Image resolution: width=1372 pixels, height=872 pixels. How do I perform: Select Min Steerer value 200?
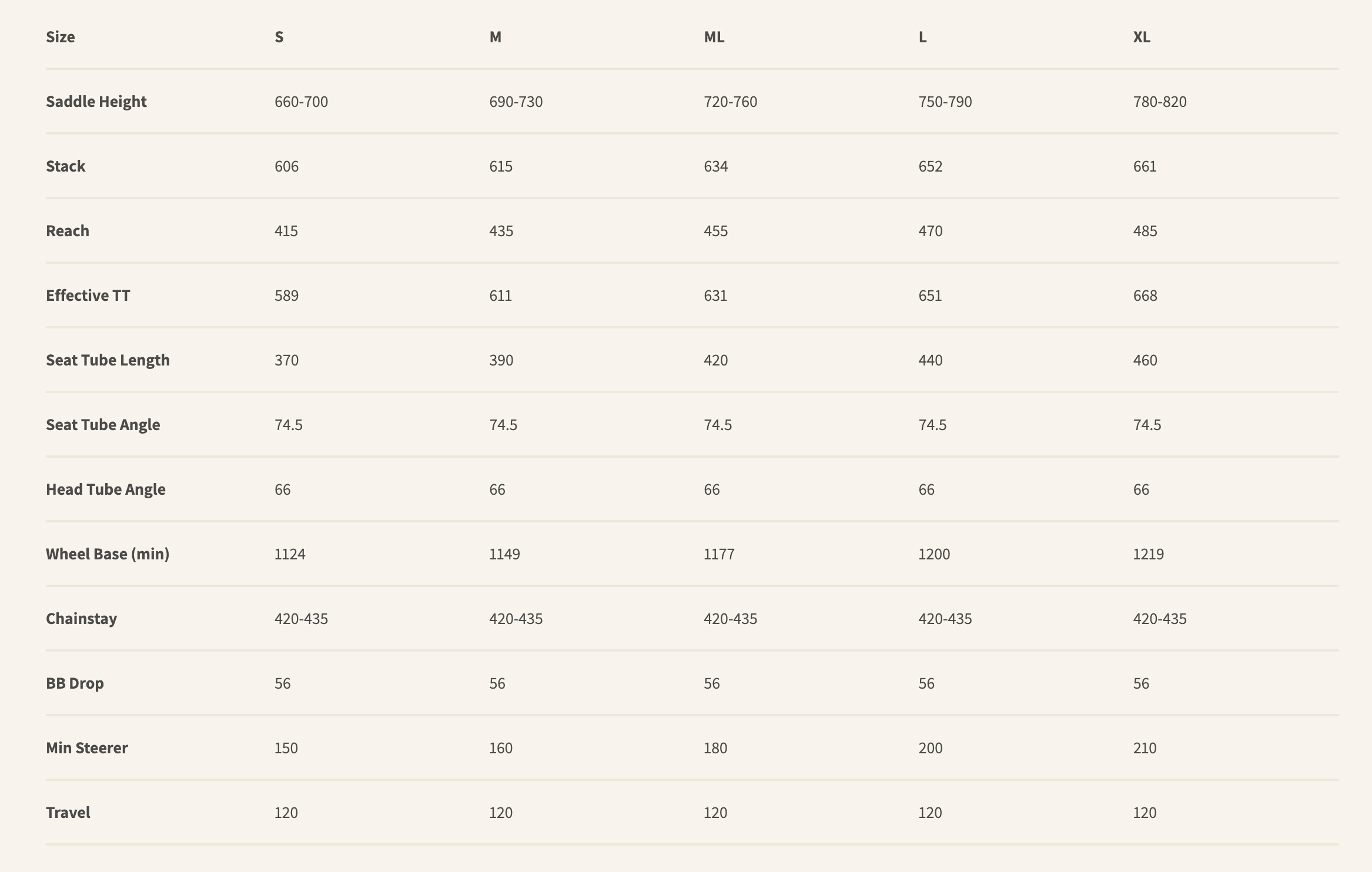coord(930,748)
